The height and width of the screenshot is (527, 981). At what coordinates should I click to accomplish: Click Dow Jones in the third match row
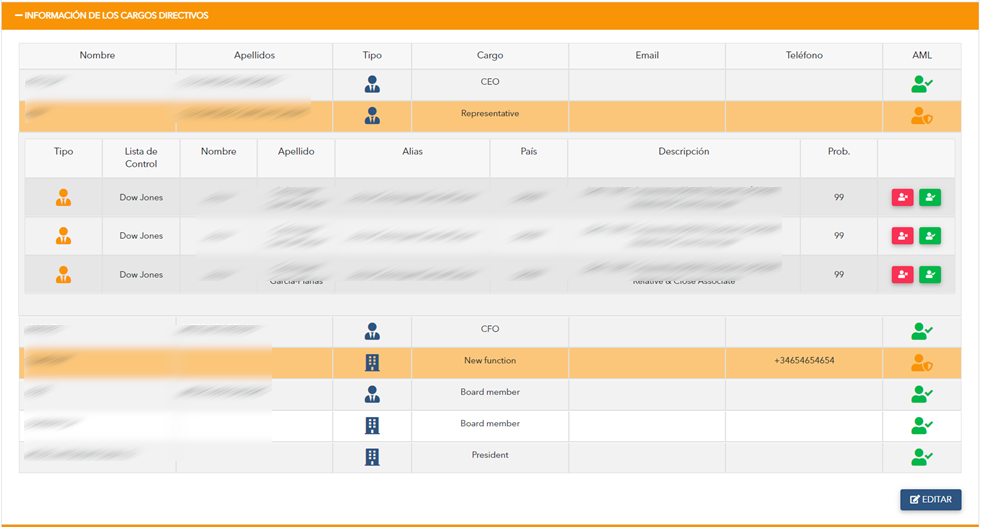pos(141,275)
